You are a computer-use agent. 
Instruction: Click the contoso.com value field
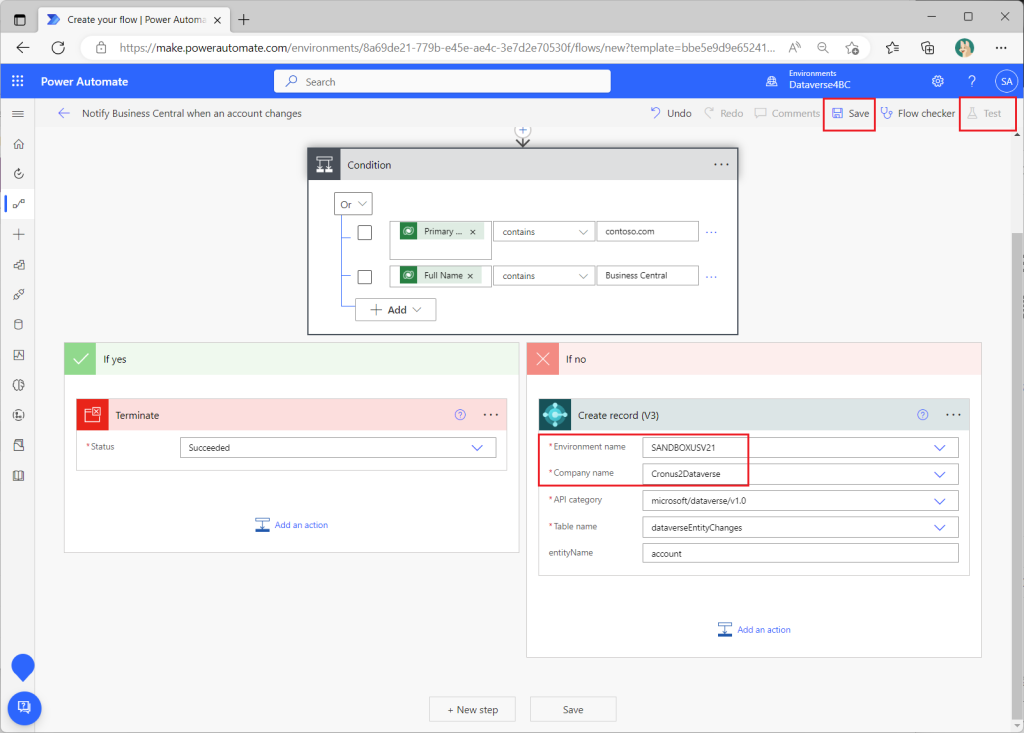647,231
